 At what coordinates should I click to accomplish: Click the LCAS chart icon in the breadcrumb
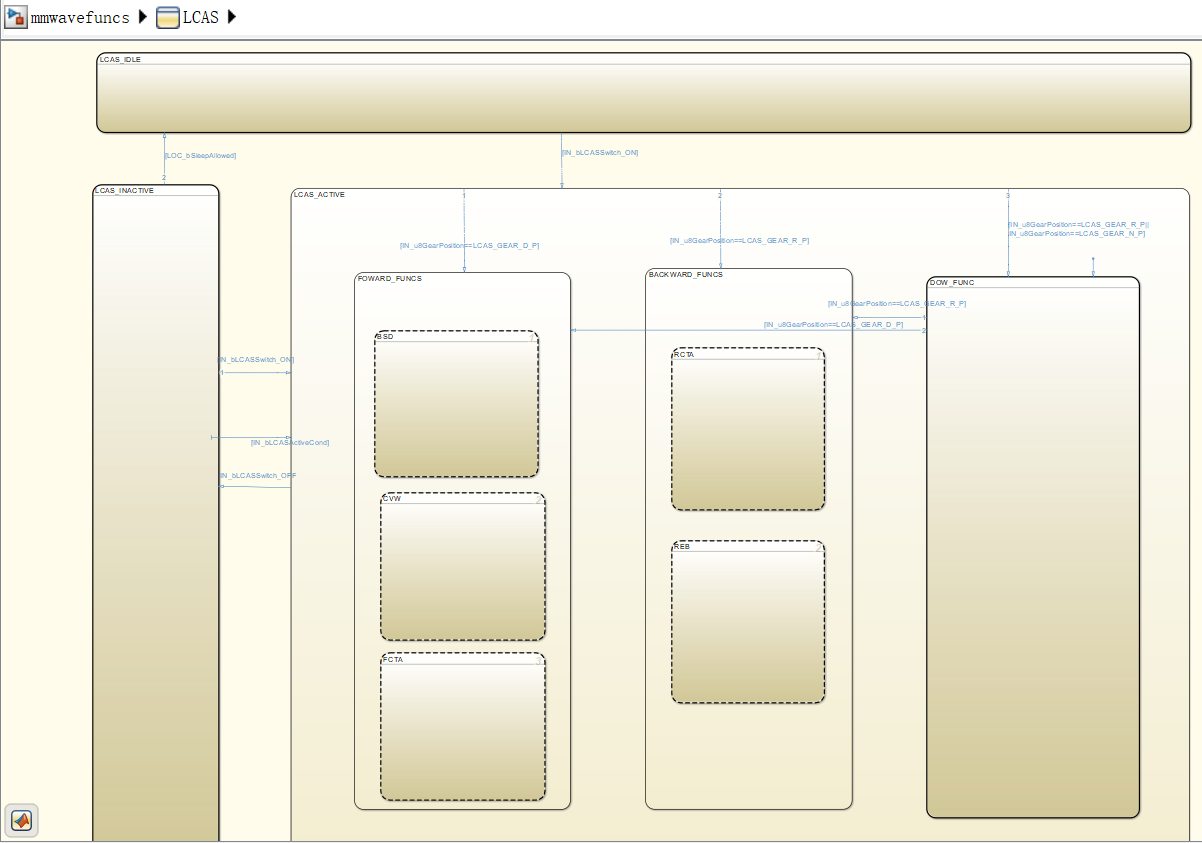(167, 17)
